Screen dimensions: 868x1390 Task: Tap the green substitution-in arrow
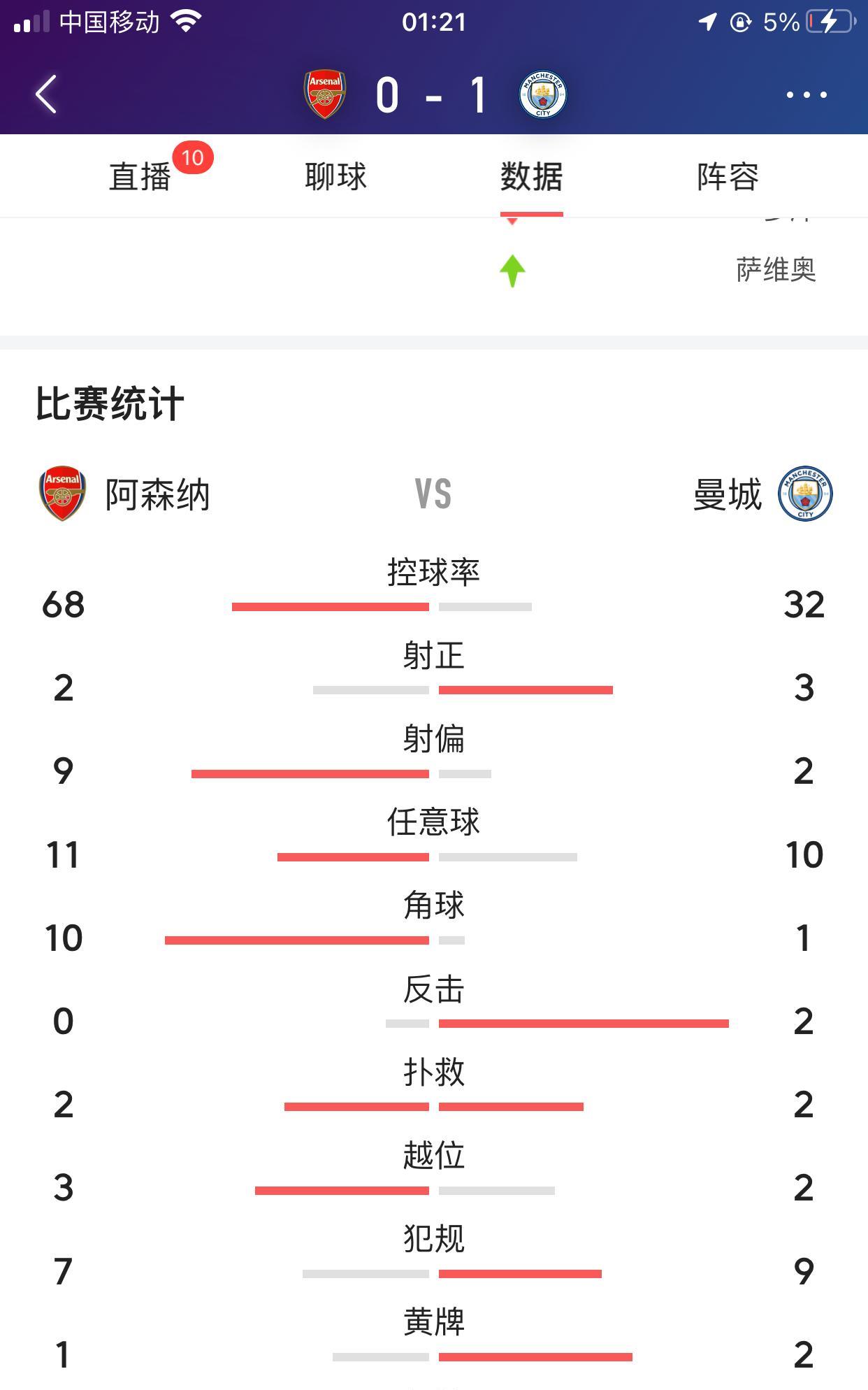[x=512, y=271]
